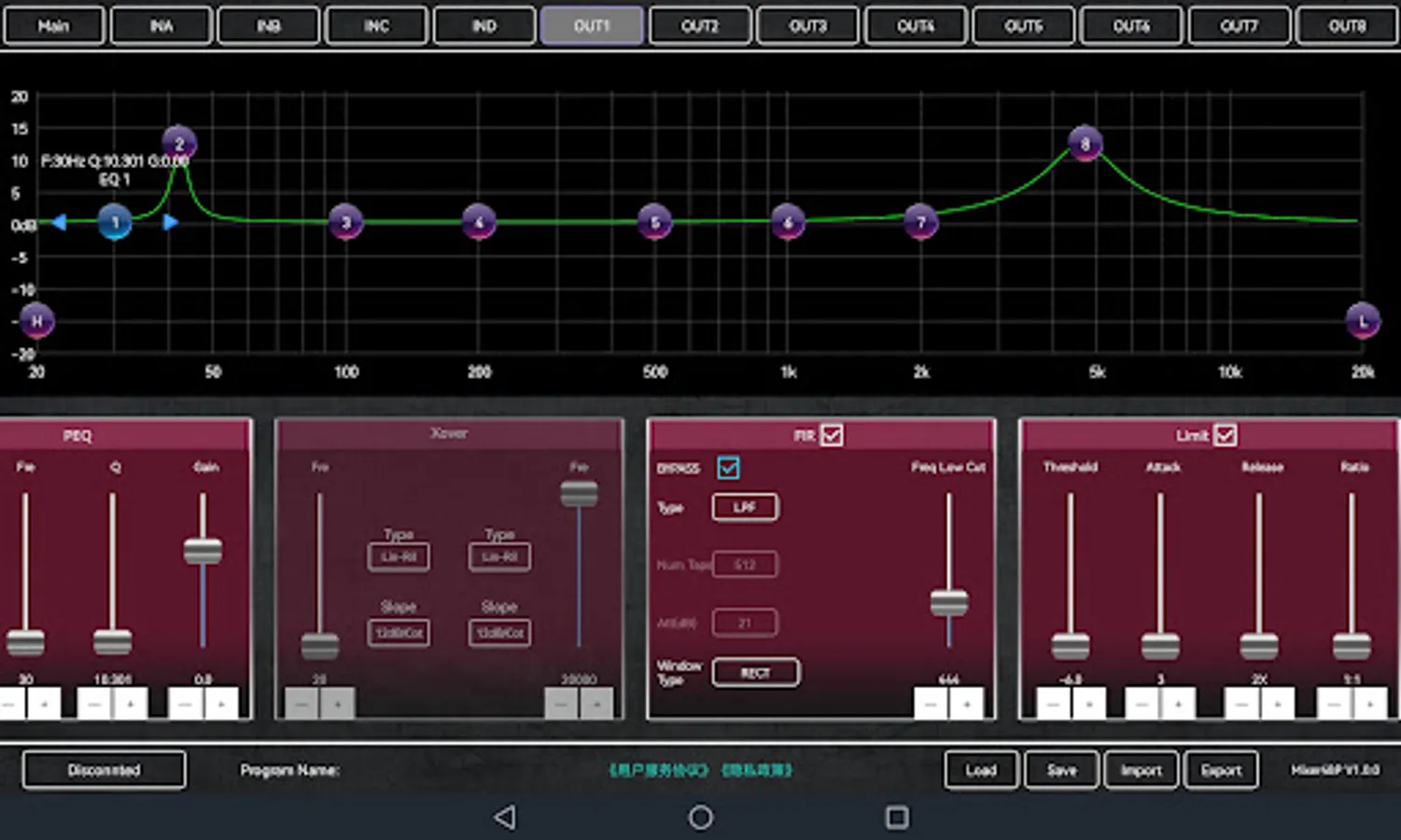Click blue left arrow beside node 1
The width and height of the screenshot is (1401, 840).
click(59, 222)
